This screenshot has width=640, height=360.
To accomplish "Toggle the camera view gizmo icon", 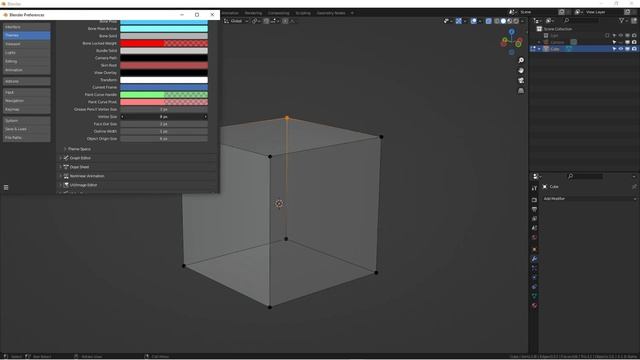I will point(521,81).
